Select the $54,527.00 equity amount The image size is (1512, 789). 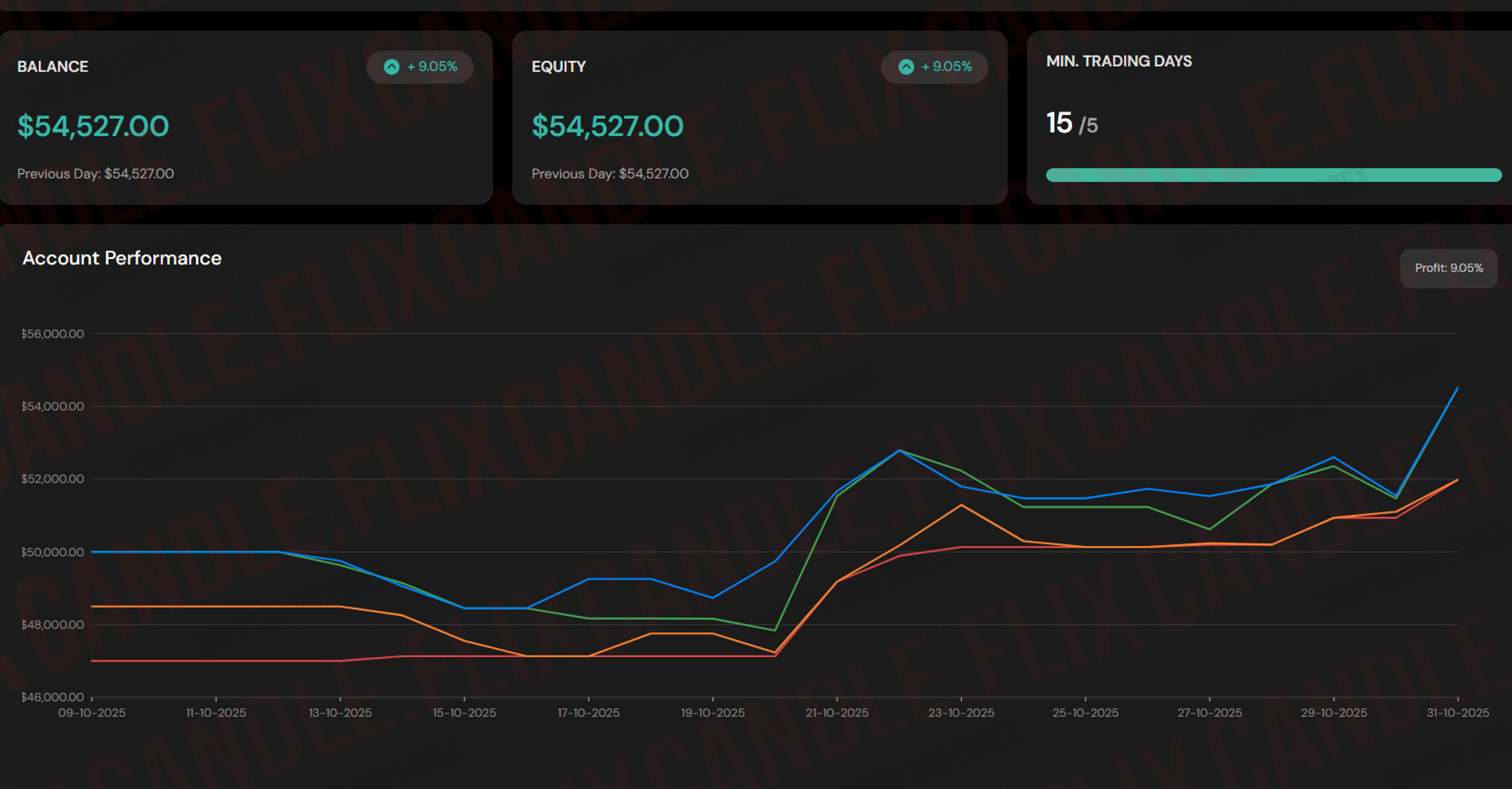point(608,126)
